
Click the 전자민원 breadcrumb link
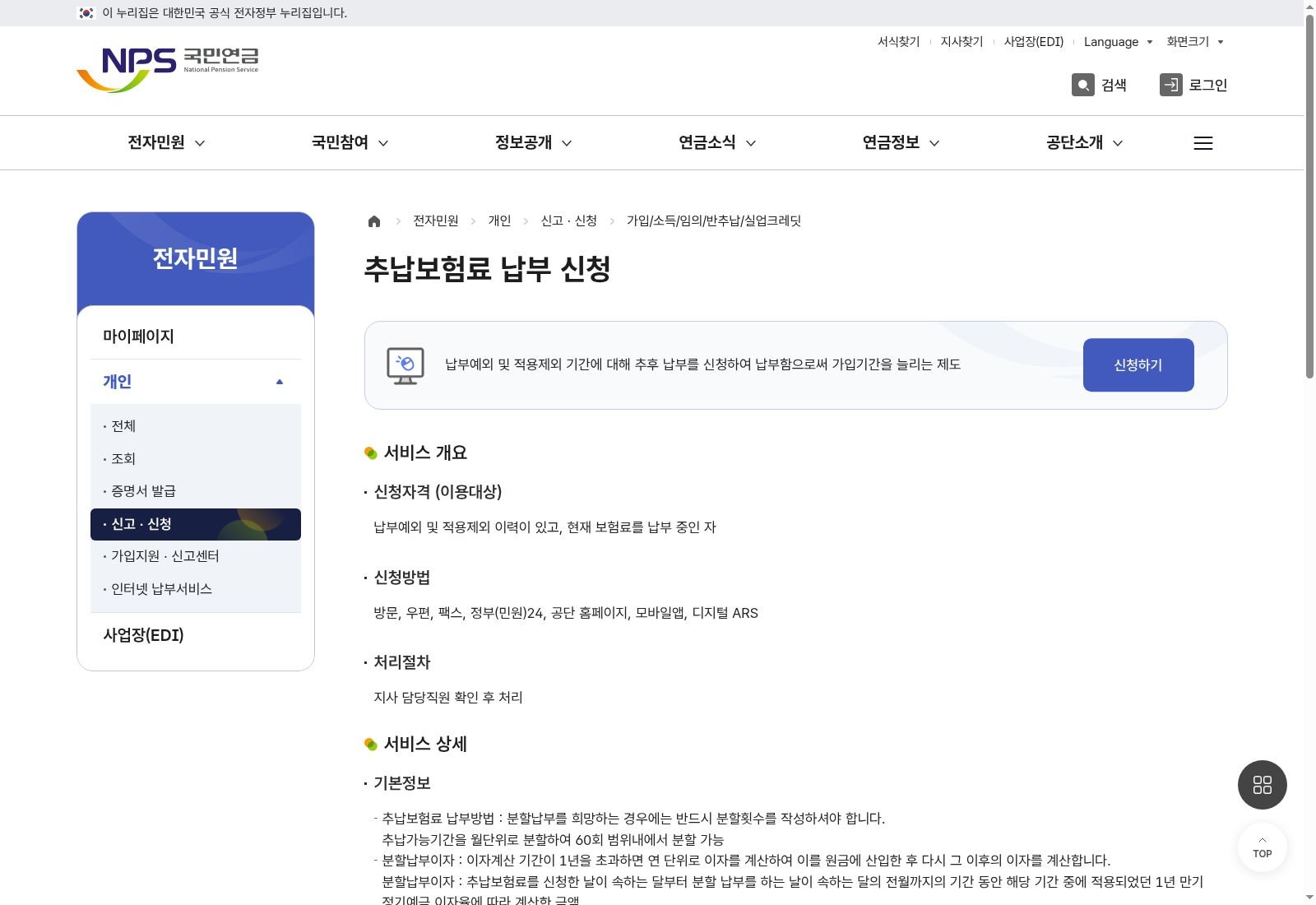click(x=436, y=221)
